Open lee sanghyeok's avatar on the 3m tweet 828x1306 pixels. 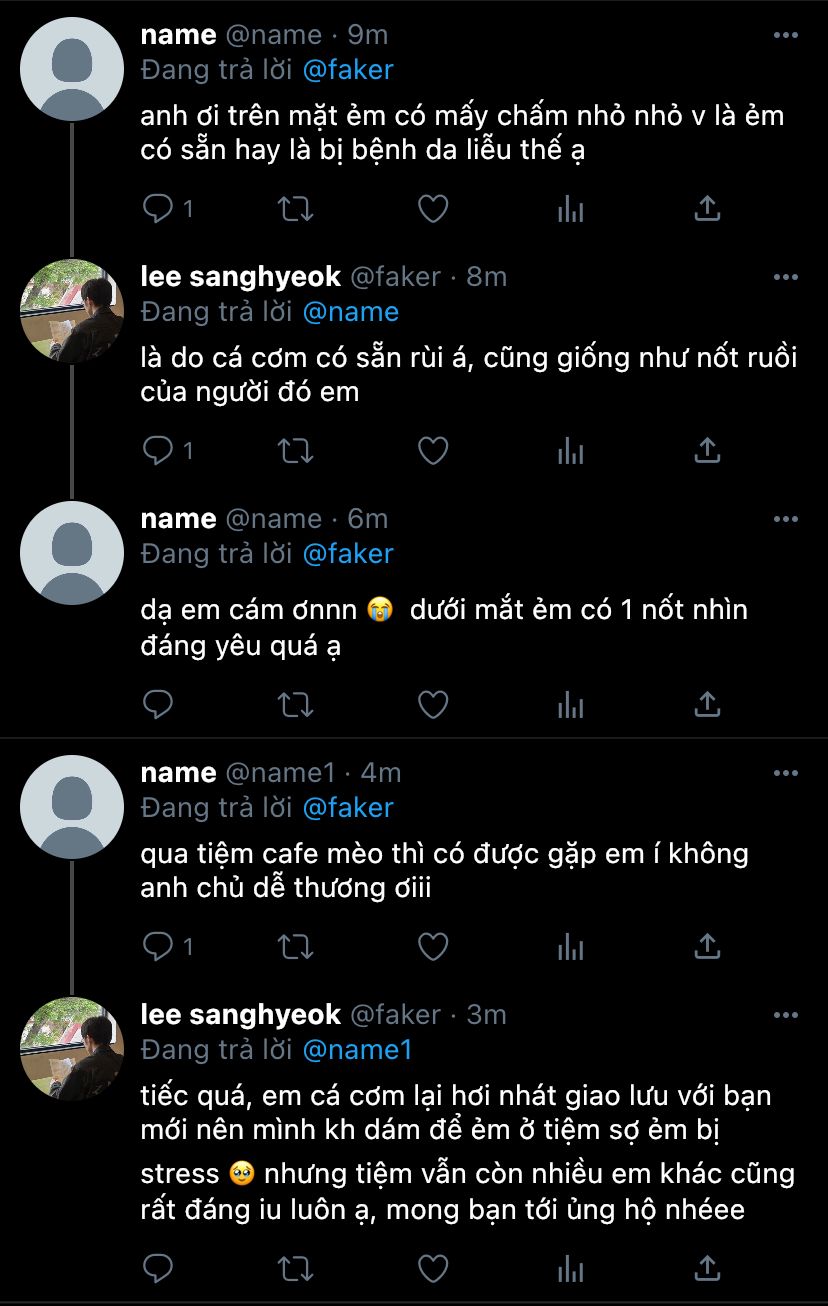71,1048
